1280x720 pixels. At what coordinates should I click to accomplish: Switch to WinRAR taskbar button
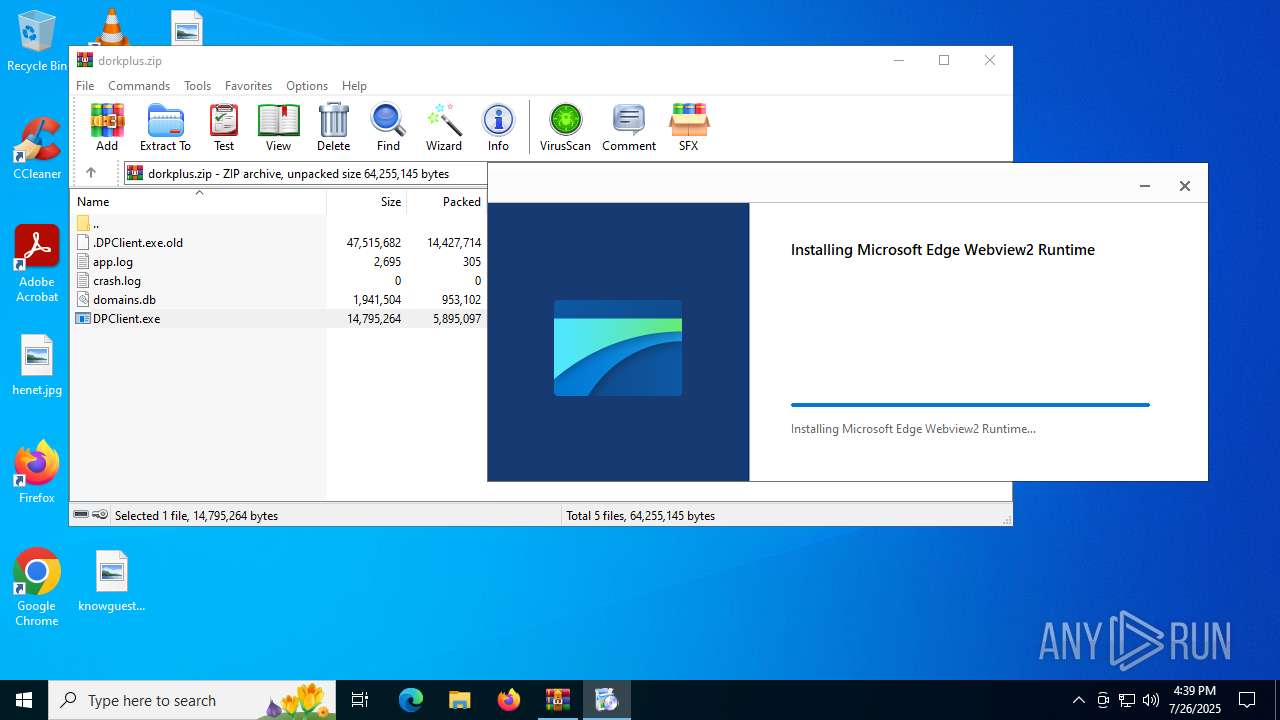(557, 700)
